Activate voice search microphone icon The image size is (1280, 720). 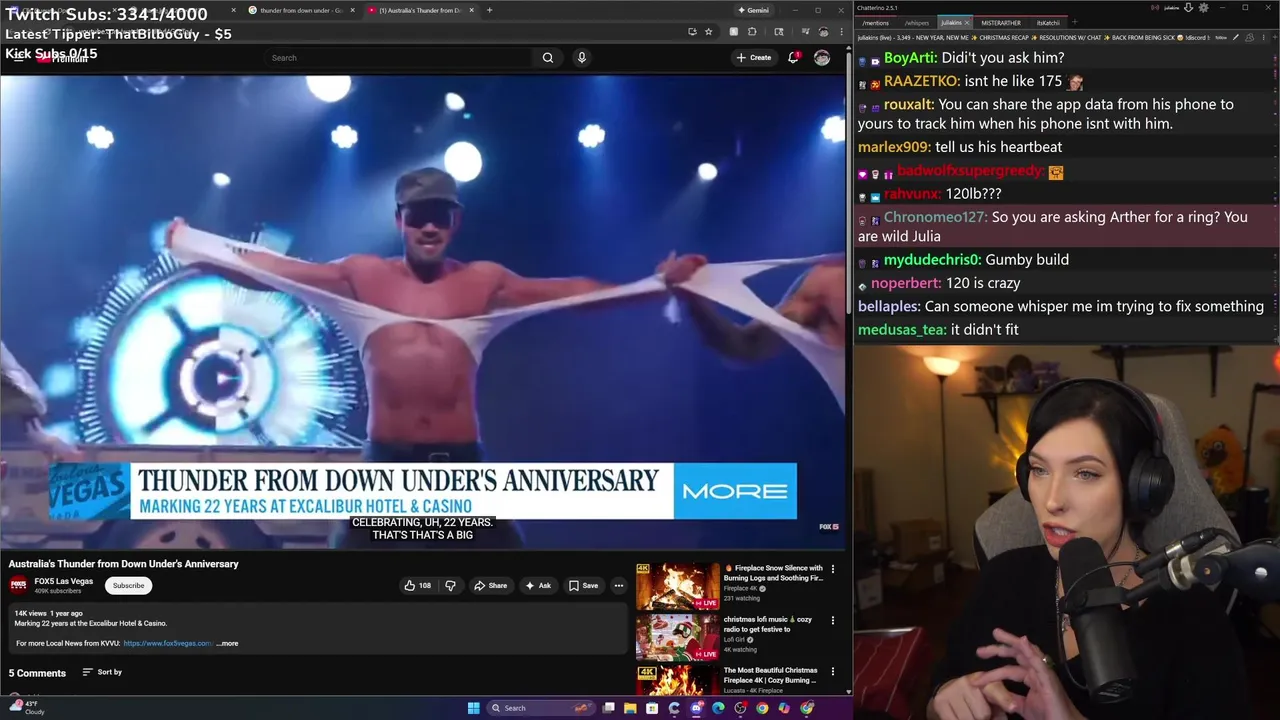pos(581,58)
